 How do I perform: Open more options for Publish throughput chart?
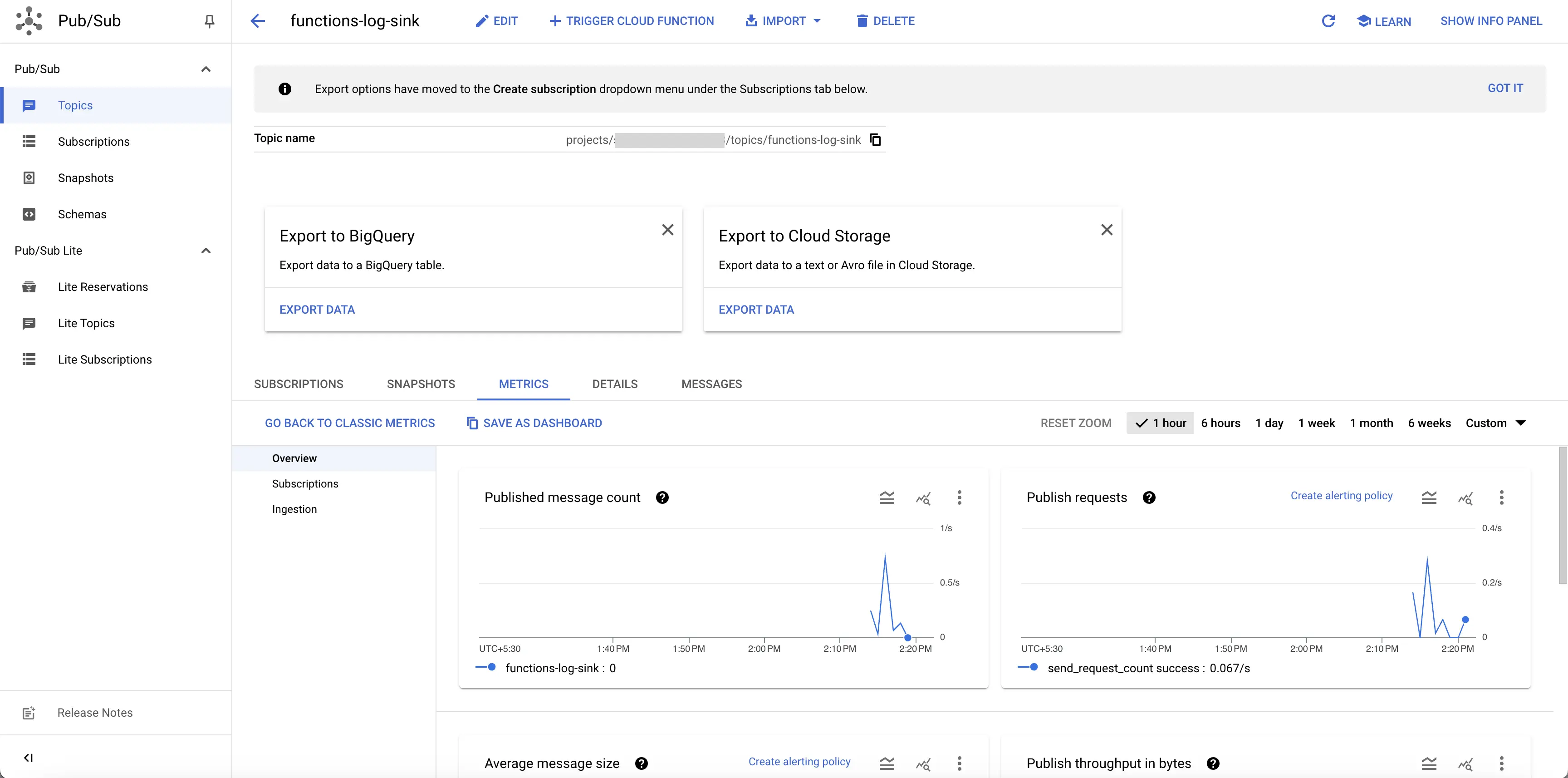click(1501, 763)
